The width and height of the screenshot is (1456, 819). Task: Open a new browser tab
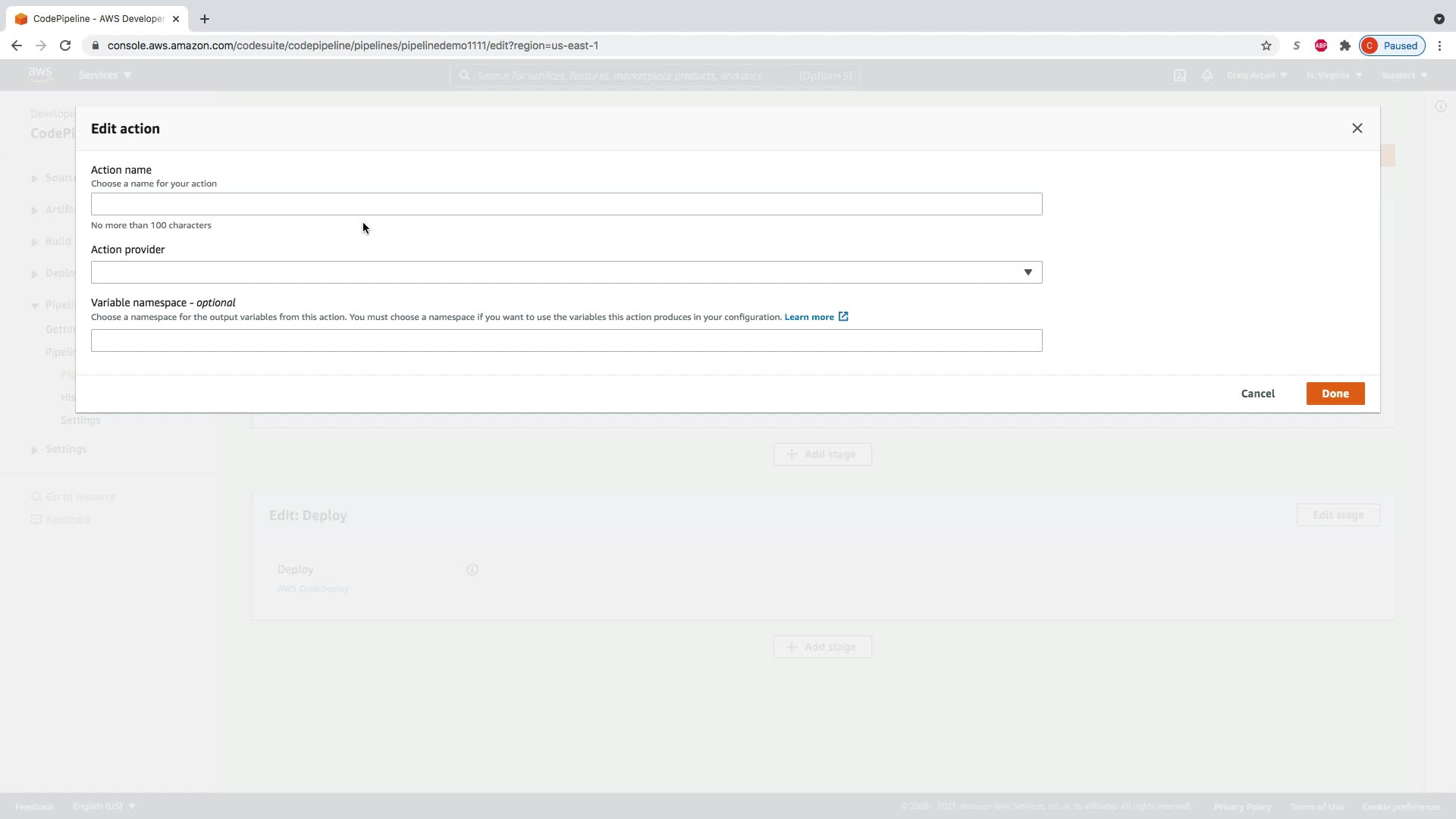(204, 19)
